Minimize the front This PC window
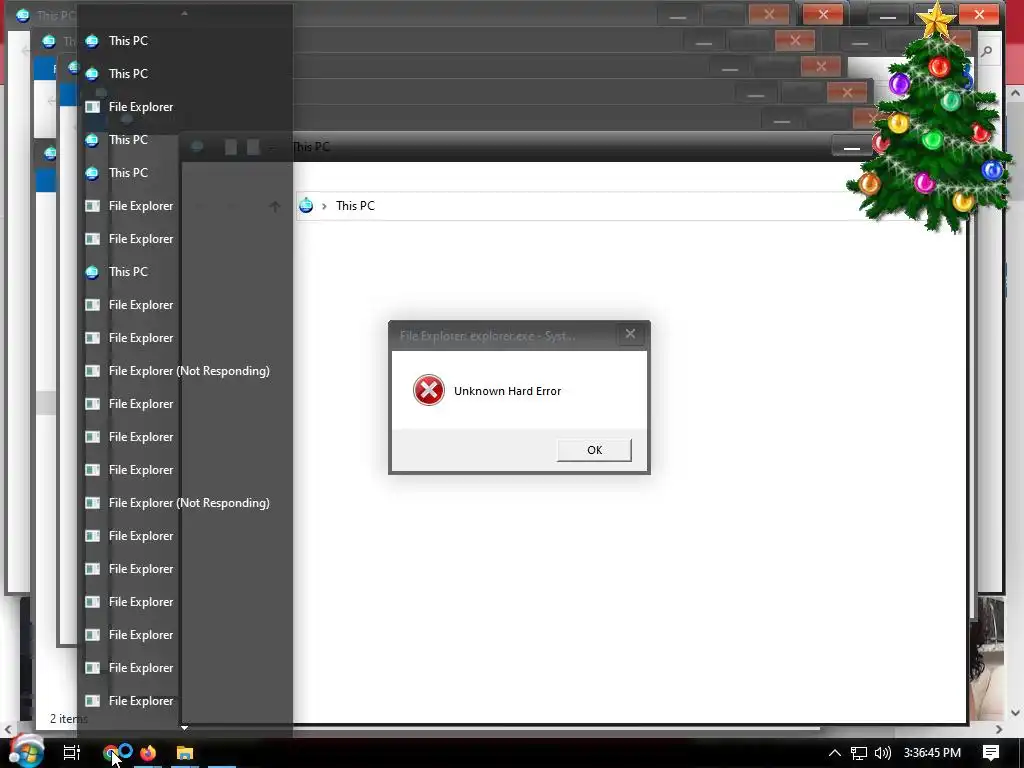 pos(852,148)
